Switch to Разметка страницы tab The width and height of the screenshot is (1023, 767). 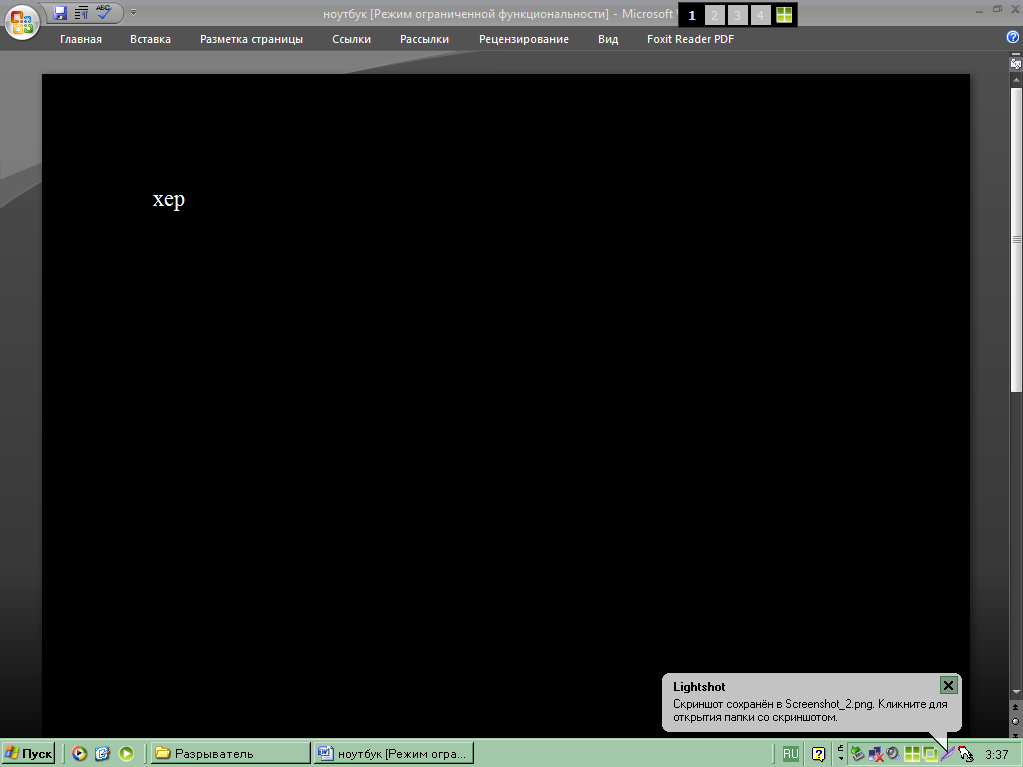tap(251, 39)
